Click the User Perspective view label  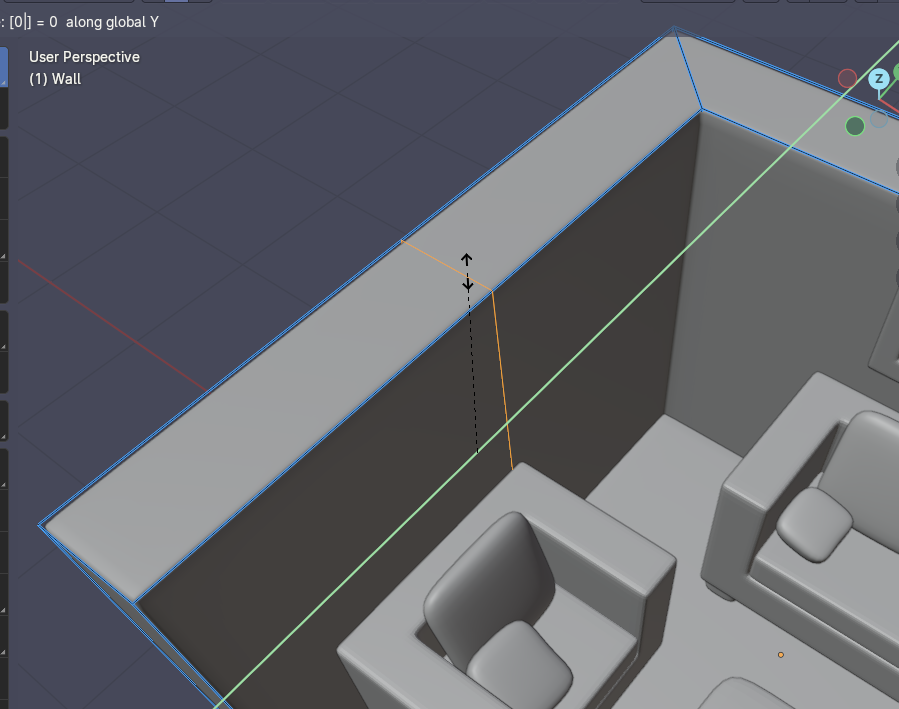pos(84,57)
